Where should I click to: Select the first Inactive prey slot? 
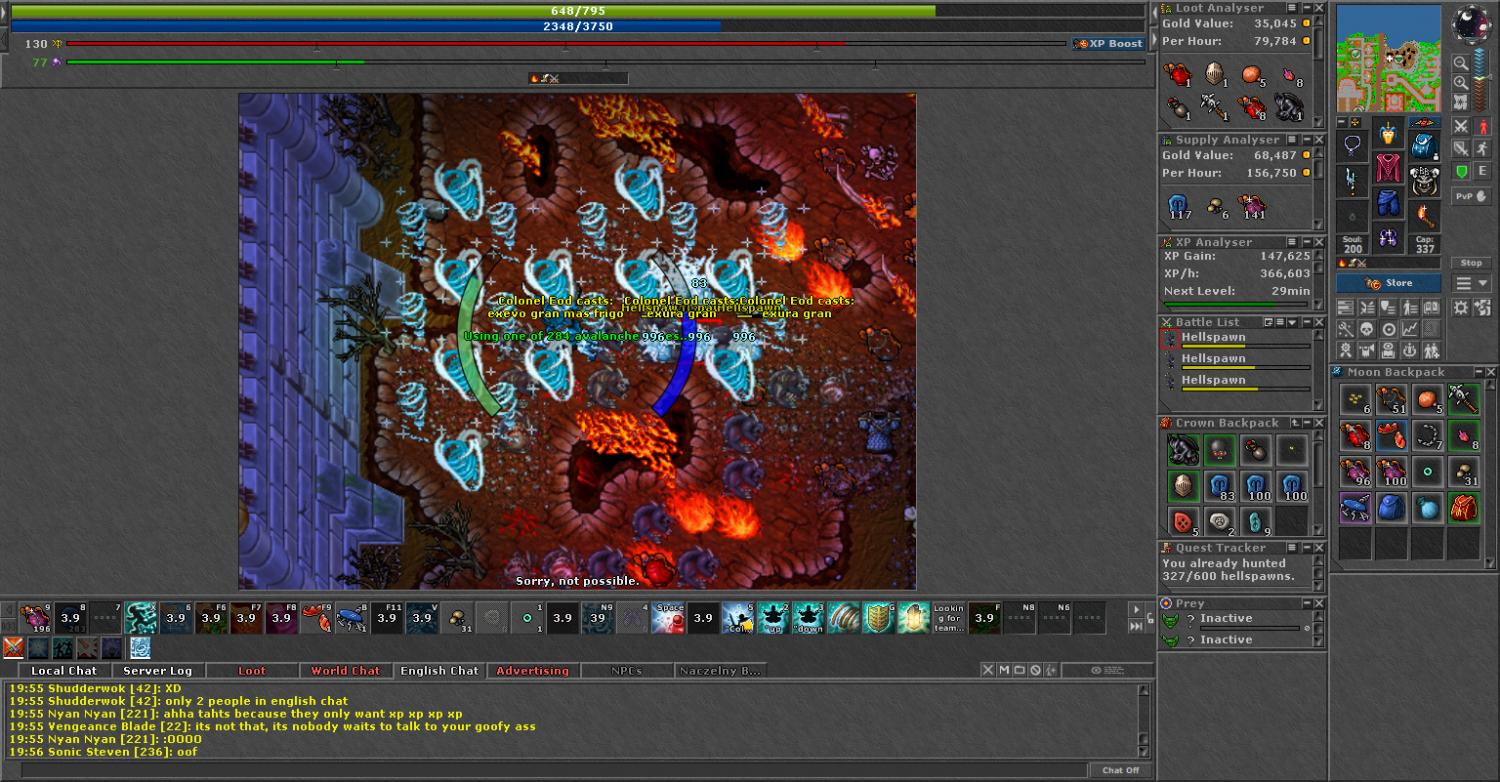(x=1236, y=619)
